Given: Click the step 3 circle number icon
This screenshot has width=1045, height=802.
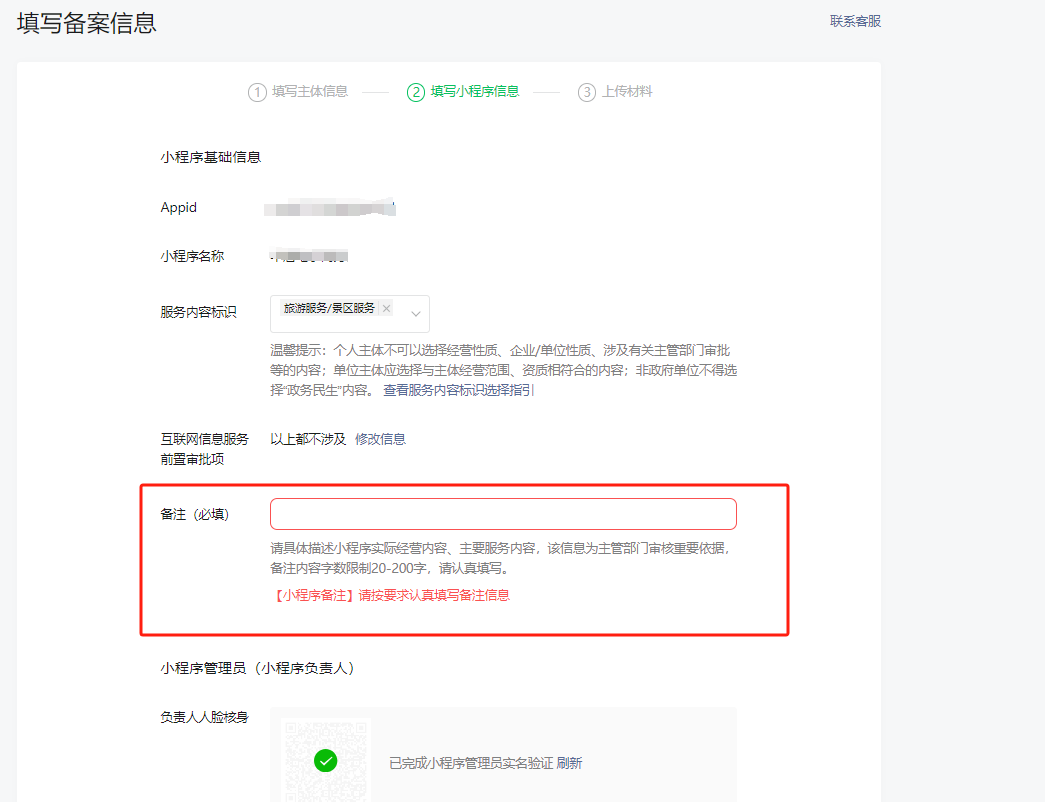Looking at the screenshot, I should 587,92.
